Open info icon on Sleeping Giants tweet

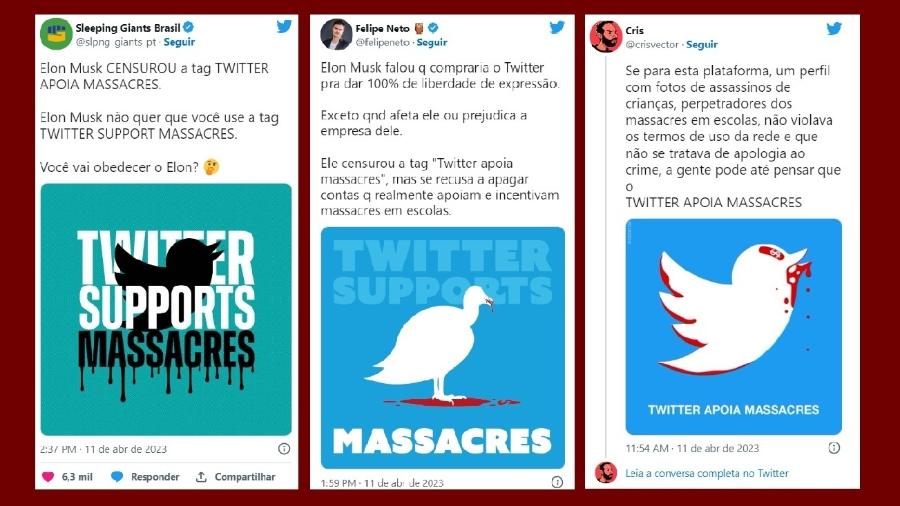click(x=284, y=449)
